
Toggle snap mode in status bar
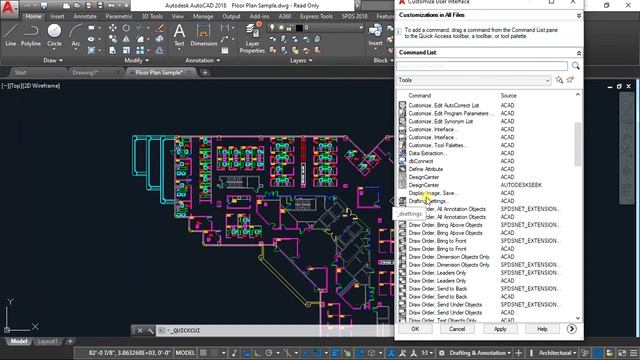[x=214, y=353]
